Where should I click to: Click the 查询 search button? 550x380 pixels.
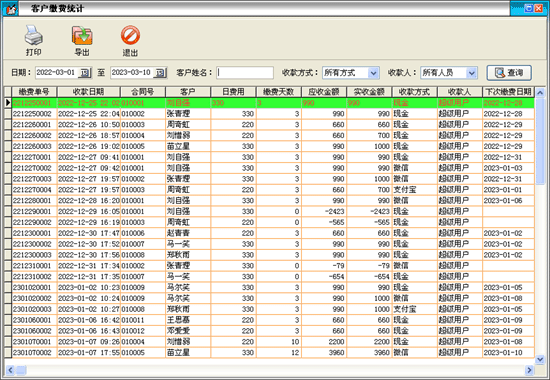pos(509,73)
